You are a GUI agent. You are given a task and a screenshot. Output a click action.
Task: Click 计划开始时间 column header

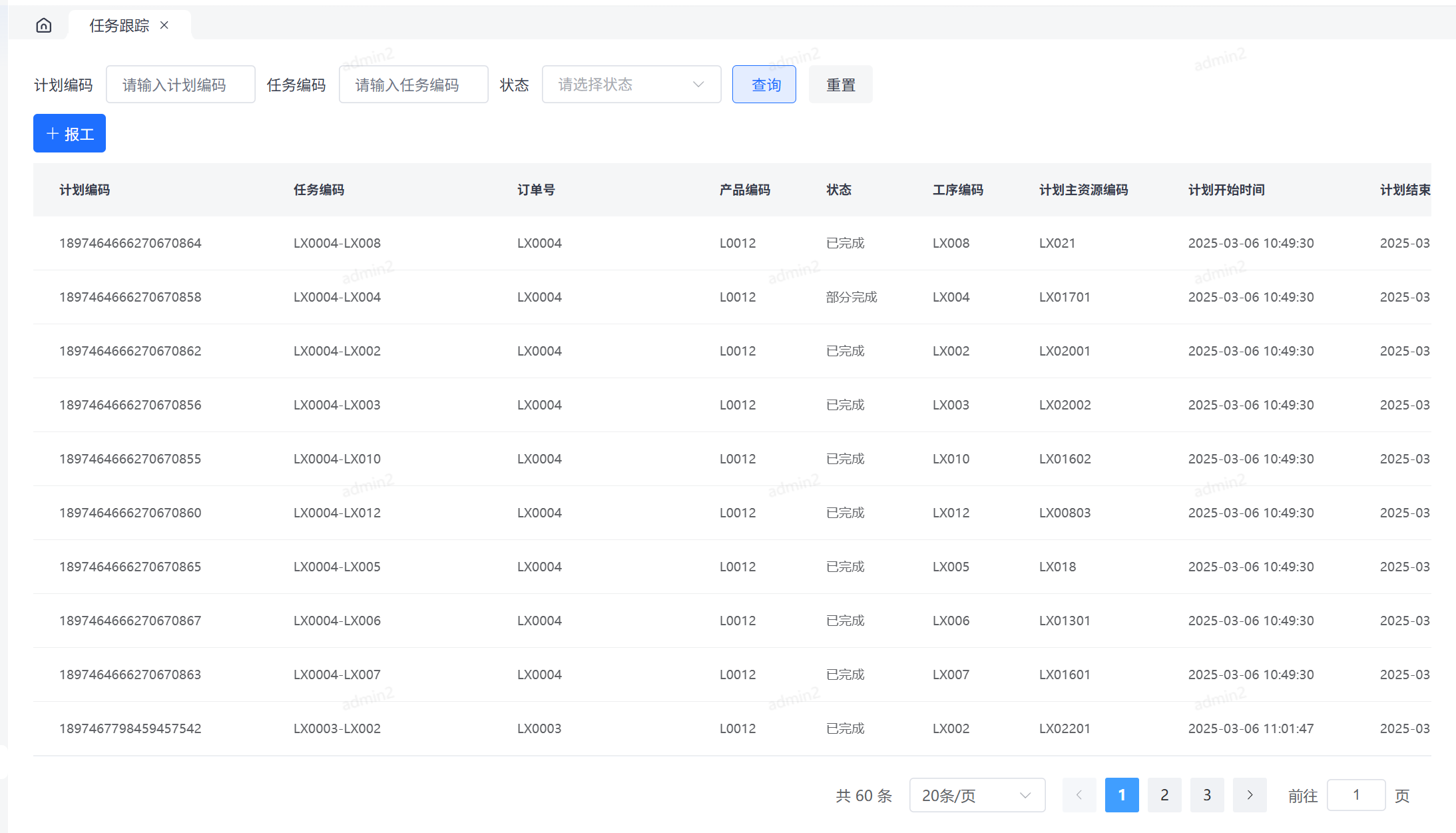[1226, 190]
